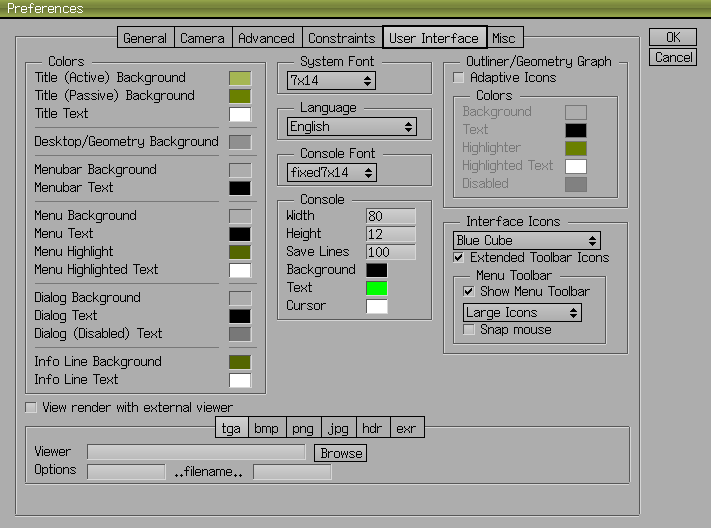This screenshot has height=528, width=711.
Task: Pick Menu Highlight color swatch
Action: (x=240, y=252)
